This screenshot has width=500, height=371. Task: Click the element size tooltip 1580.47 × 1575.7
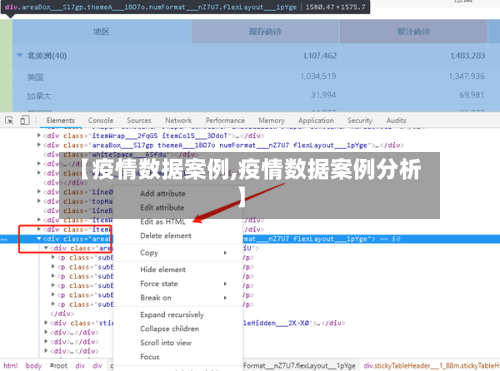pyautogui.click(x=336, y=7)
